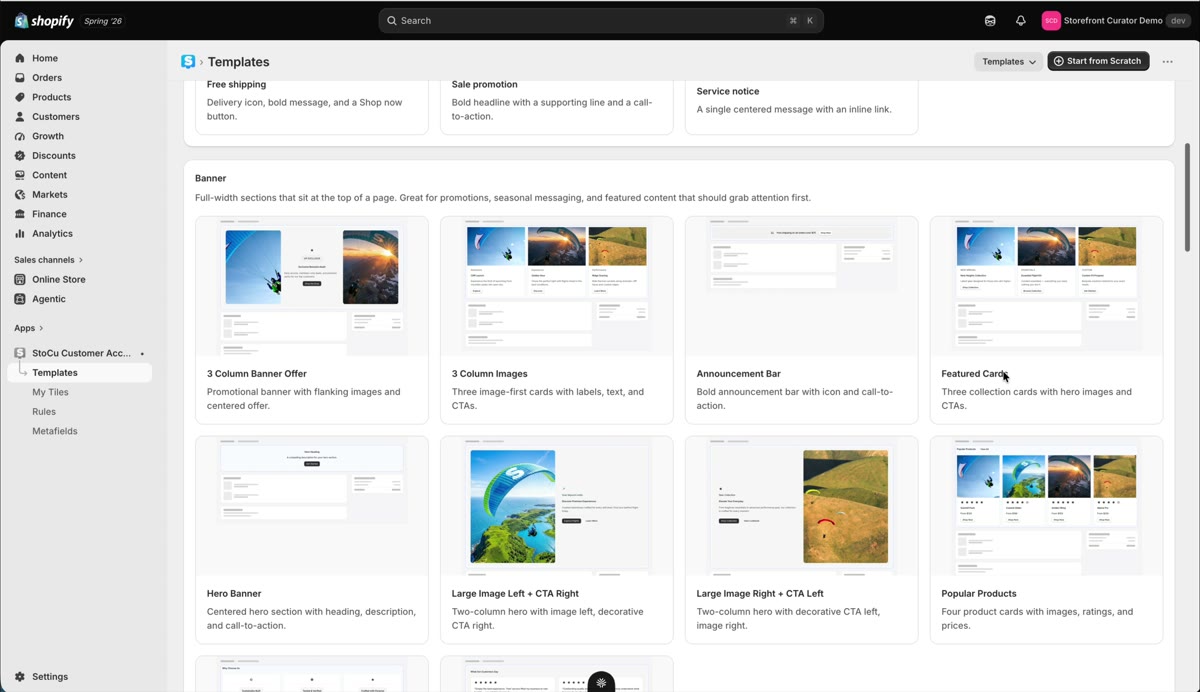Click the Agentic channel icon
The image size is (1200, 692).
(x=20, y=299)
